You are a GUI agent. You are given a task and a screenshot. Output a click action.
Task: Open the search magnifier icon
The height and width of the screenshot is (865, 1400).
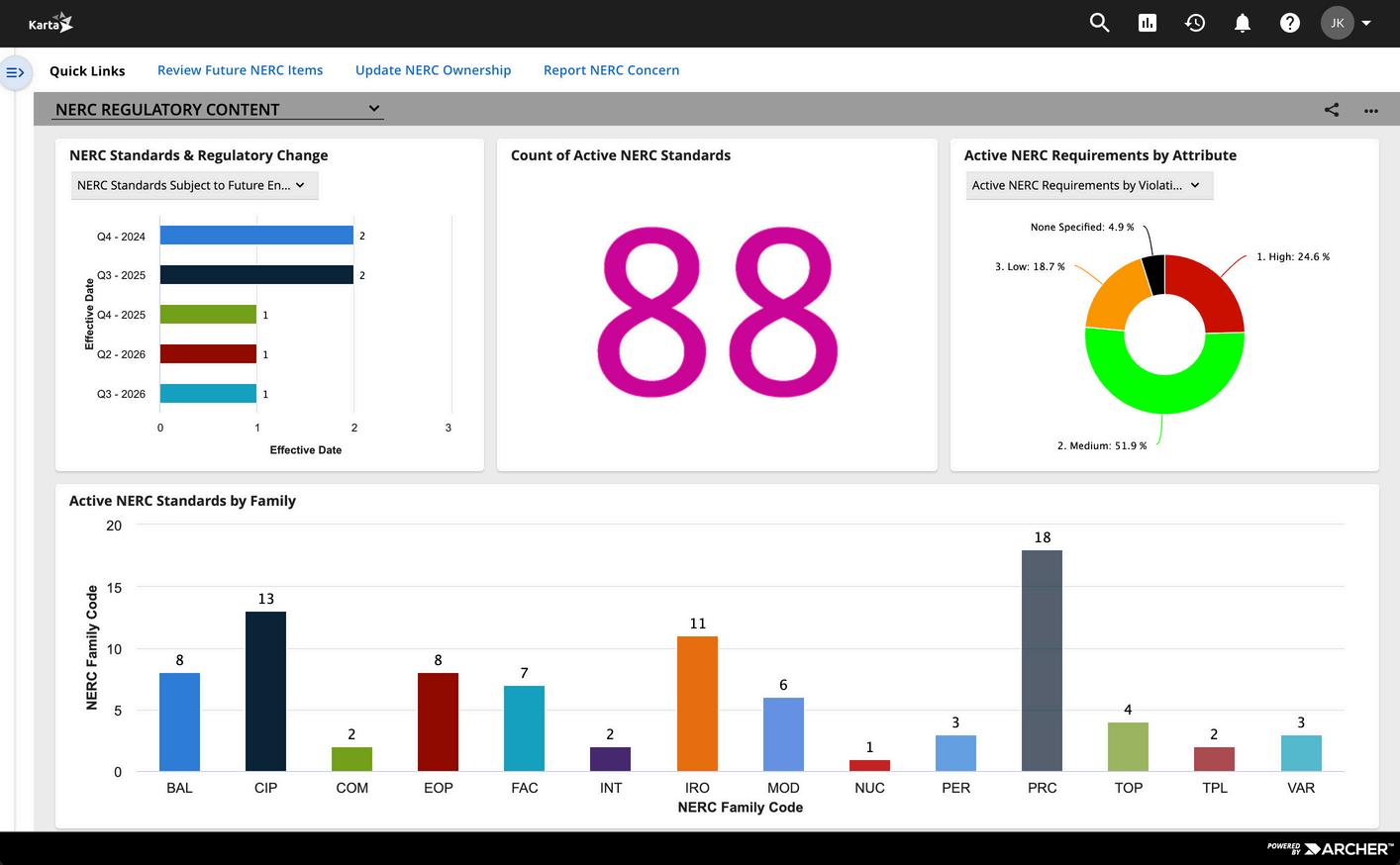[x=1099, y=23]
